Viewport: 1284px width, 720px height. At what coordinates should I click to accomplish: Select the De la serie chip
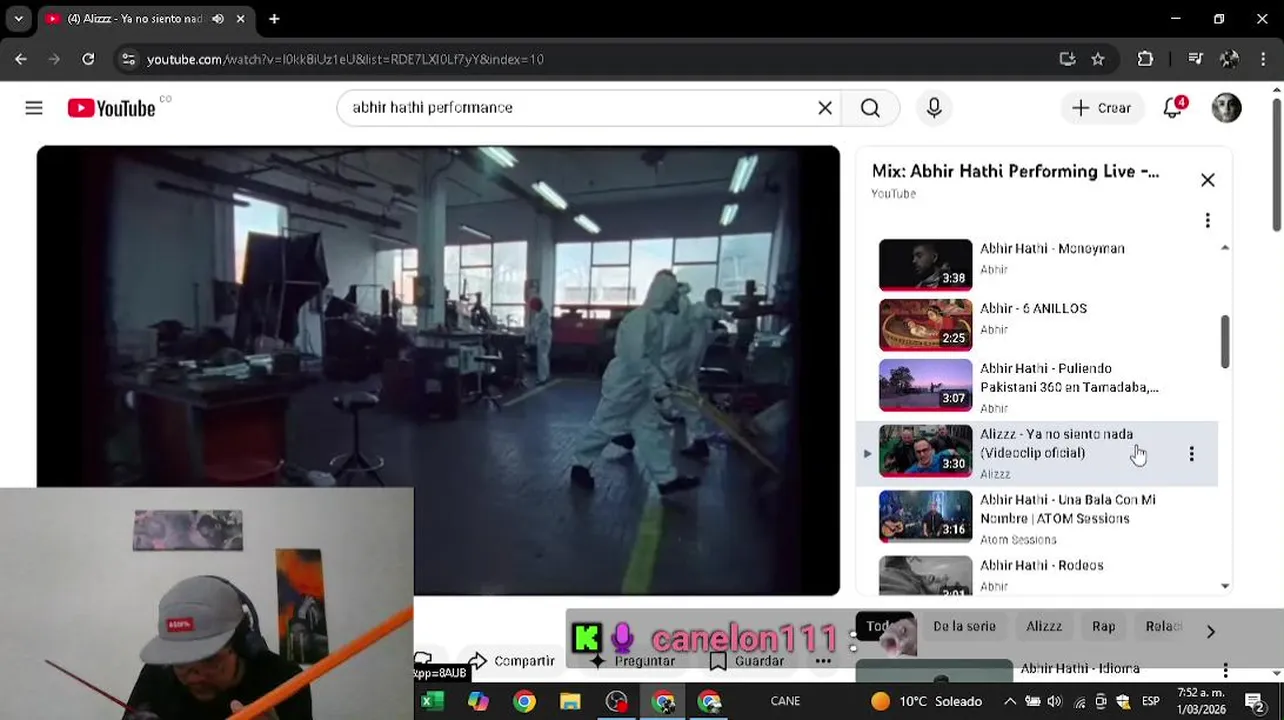tap(964, 626)
